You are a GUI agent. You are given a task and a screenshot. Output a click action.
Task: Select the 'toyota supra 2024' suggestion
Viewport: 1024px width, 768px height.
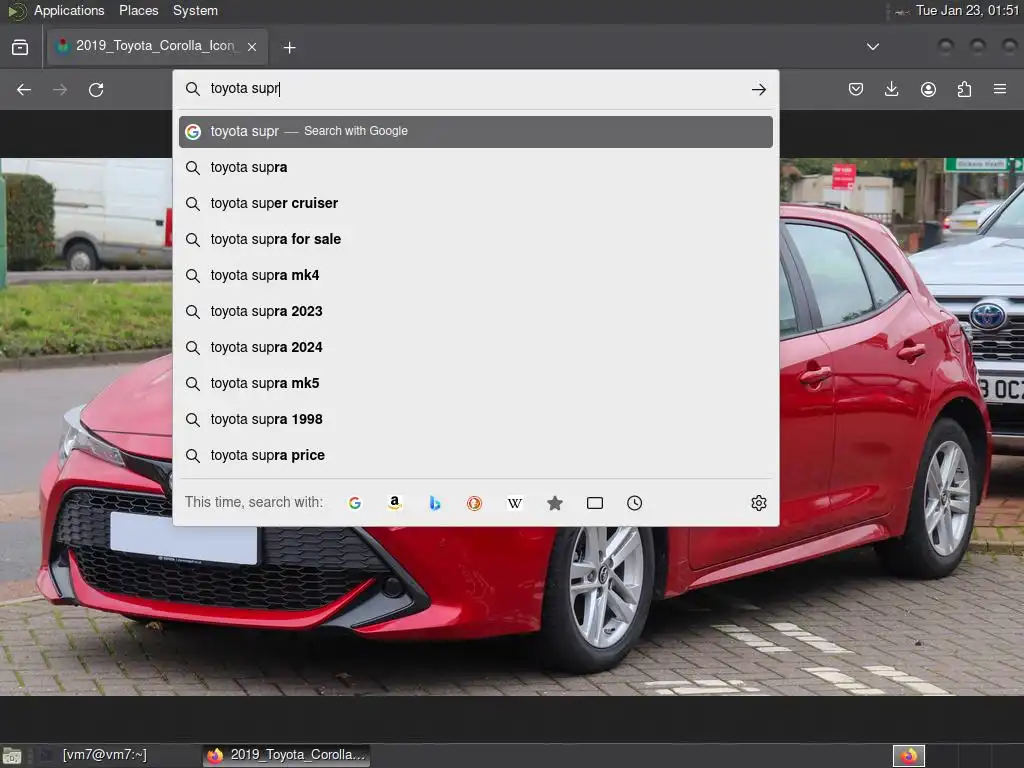click(x=475, y=347)
